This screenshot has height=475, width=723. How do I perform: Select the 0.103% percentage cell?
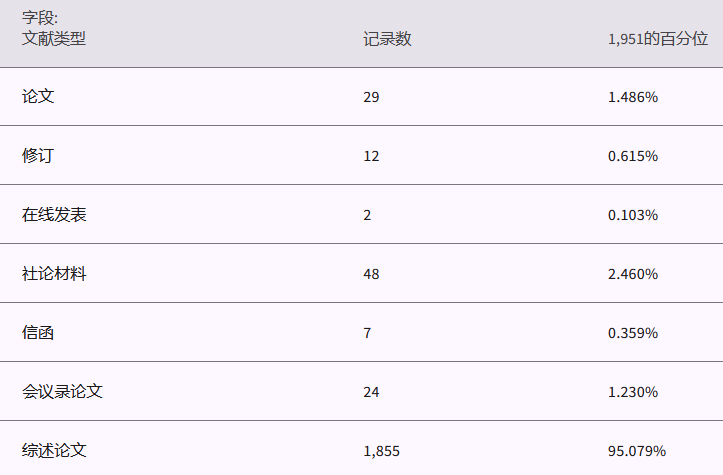tap(632, 215)
